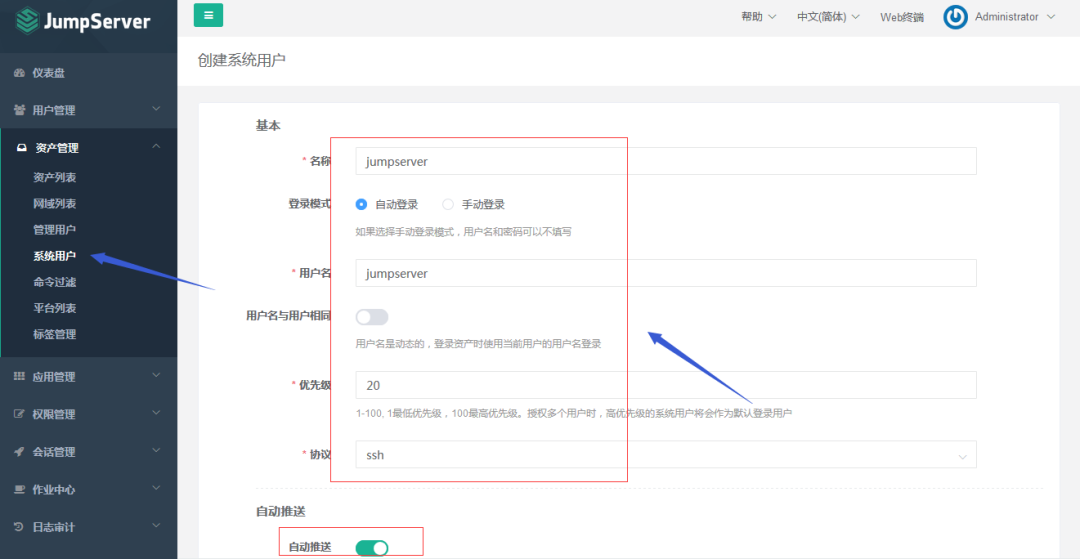Viewport: 1080px width, 559px height.
Task: Open the 中文(简体) language dropdown
Action: point(828,17)
